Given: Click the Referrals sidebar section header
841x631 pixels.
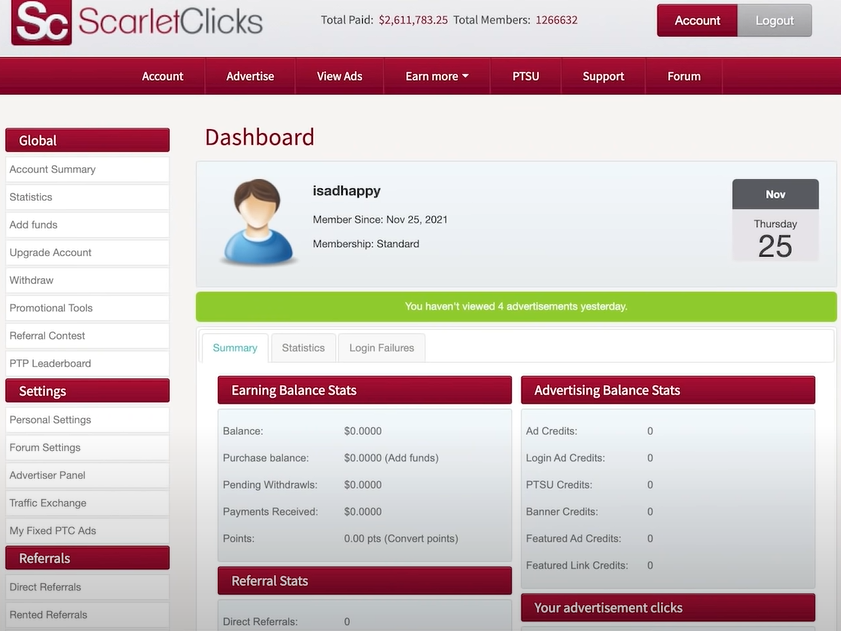Looking at the screenshot, I should (x=87, y=558).
